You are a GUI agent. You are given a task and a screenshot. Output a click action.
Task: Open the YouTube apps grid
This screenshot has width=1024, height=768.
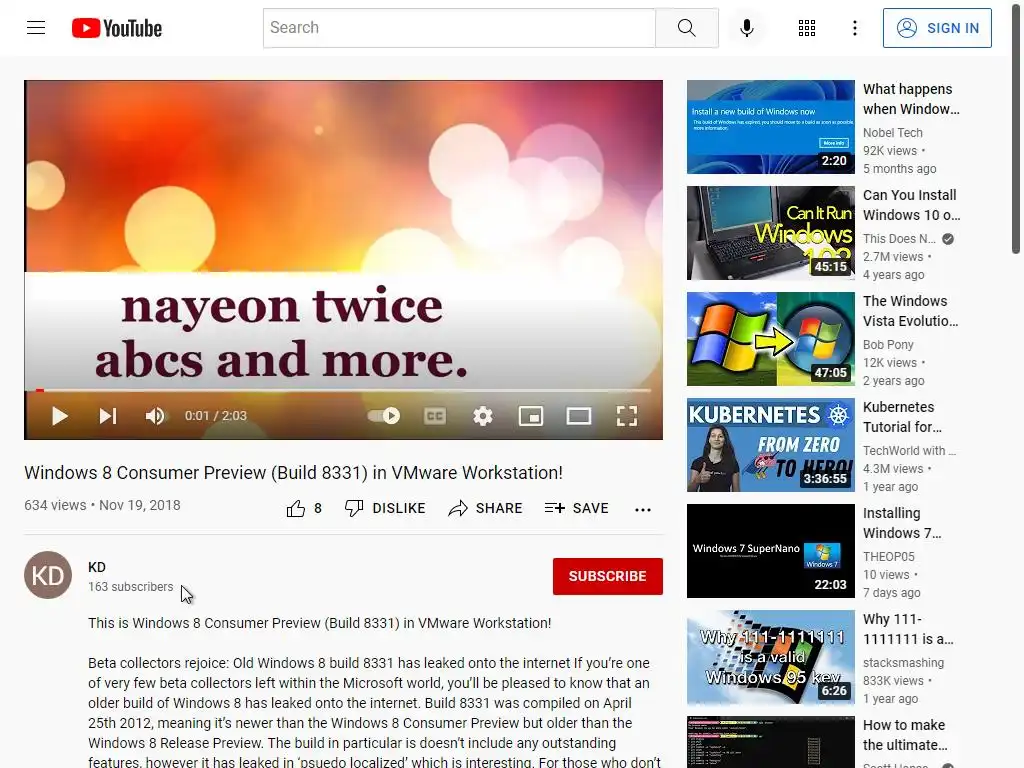pos(807,28)
